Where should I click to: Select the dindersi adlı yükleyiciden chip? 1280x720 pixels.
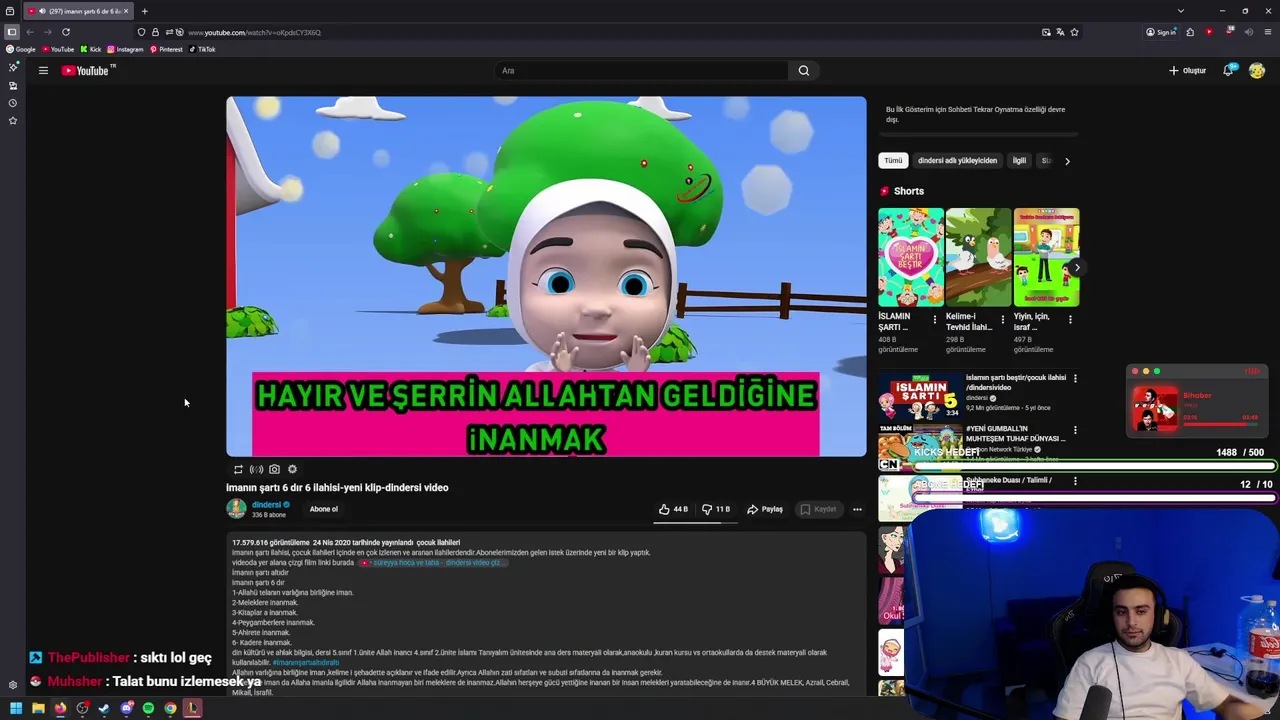(x=957, y=160)
